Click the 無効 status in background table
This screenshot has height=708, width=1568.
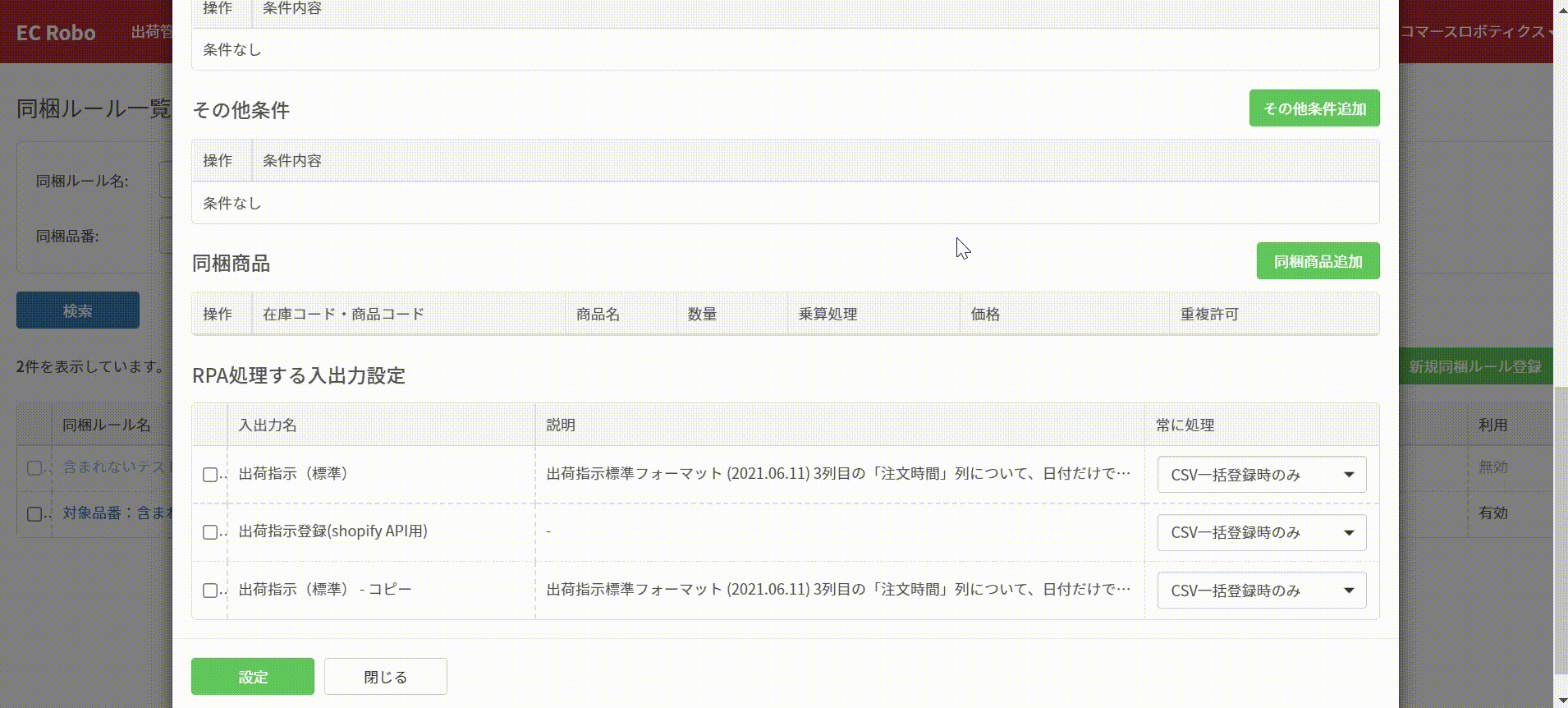pos(1493,467)
